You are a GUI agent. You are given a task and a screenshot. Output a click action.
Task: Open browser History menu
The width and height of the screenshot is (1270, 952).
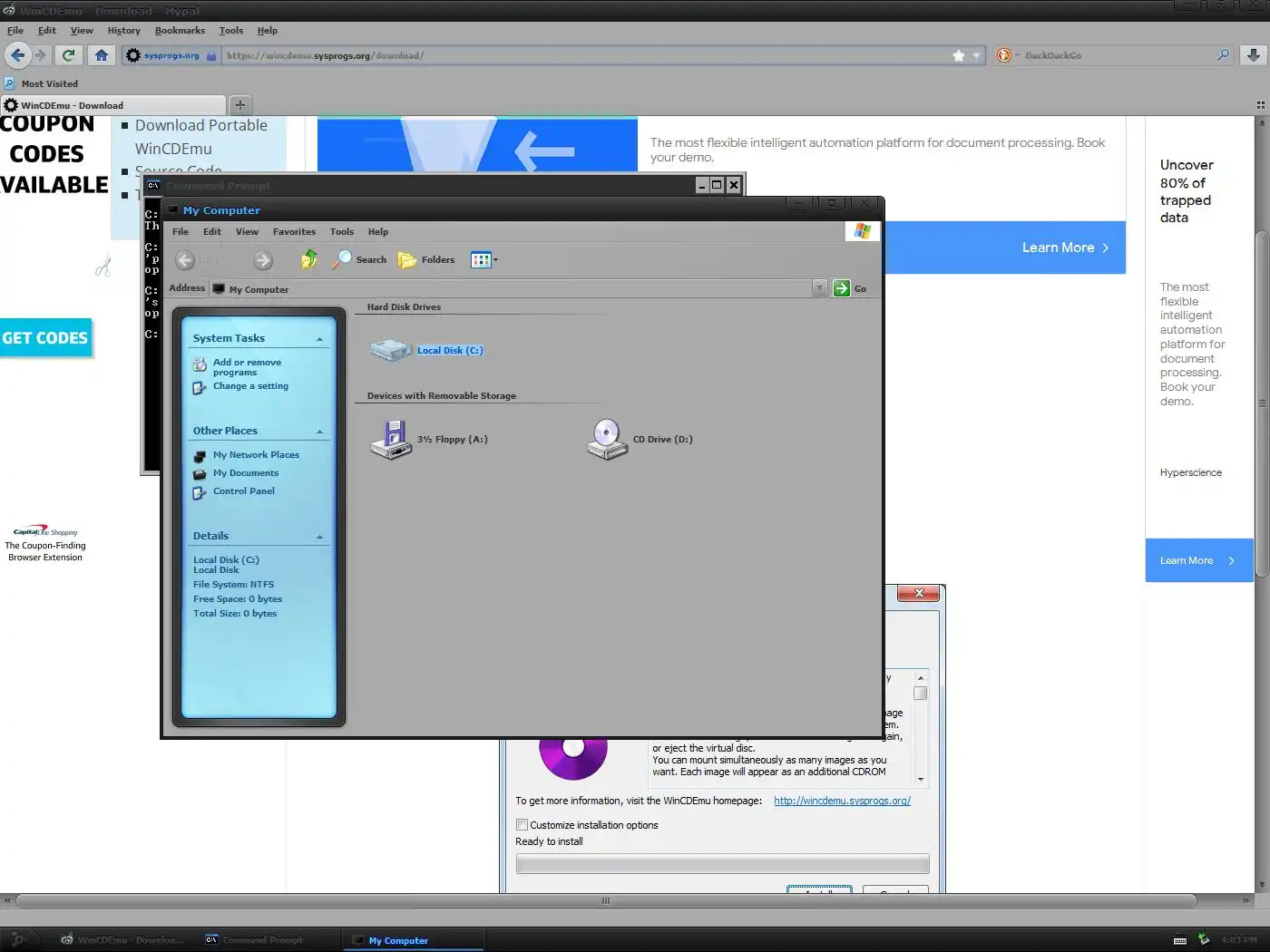[x=123, y=30]
